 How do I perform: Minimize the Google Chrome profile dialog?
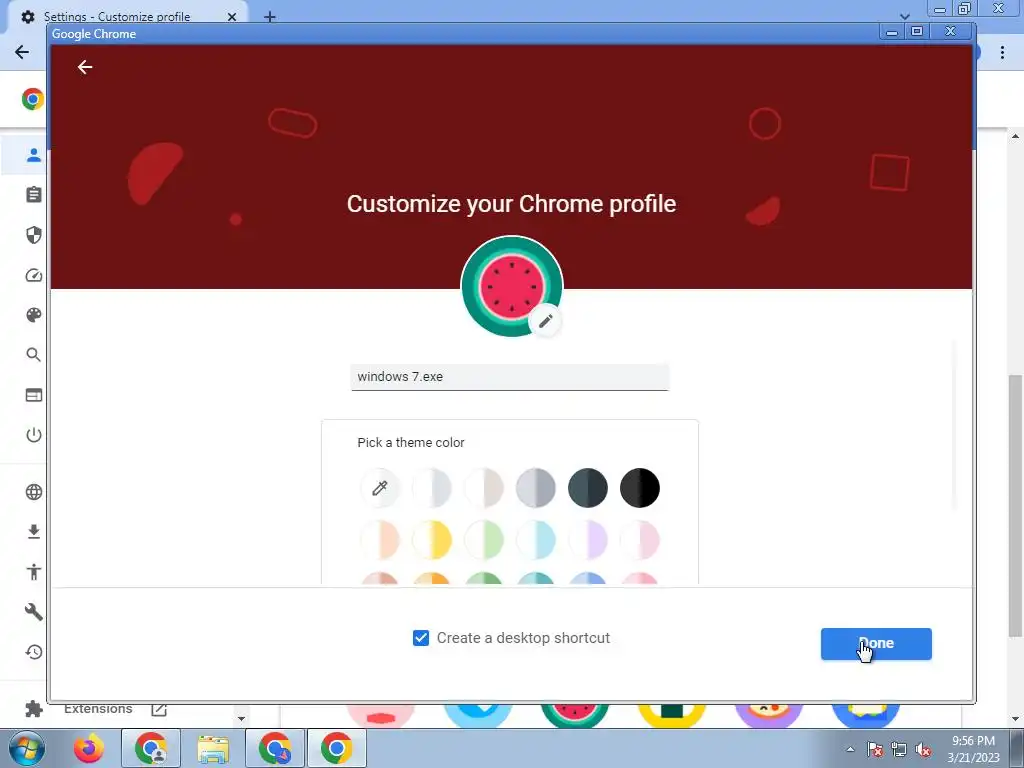coord(891,31)
